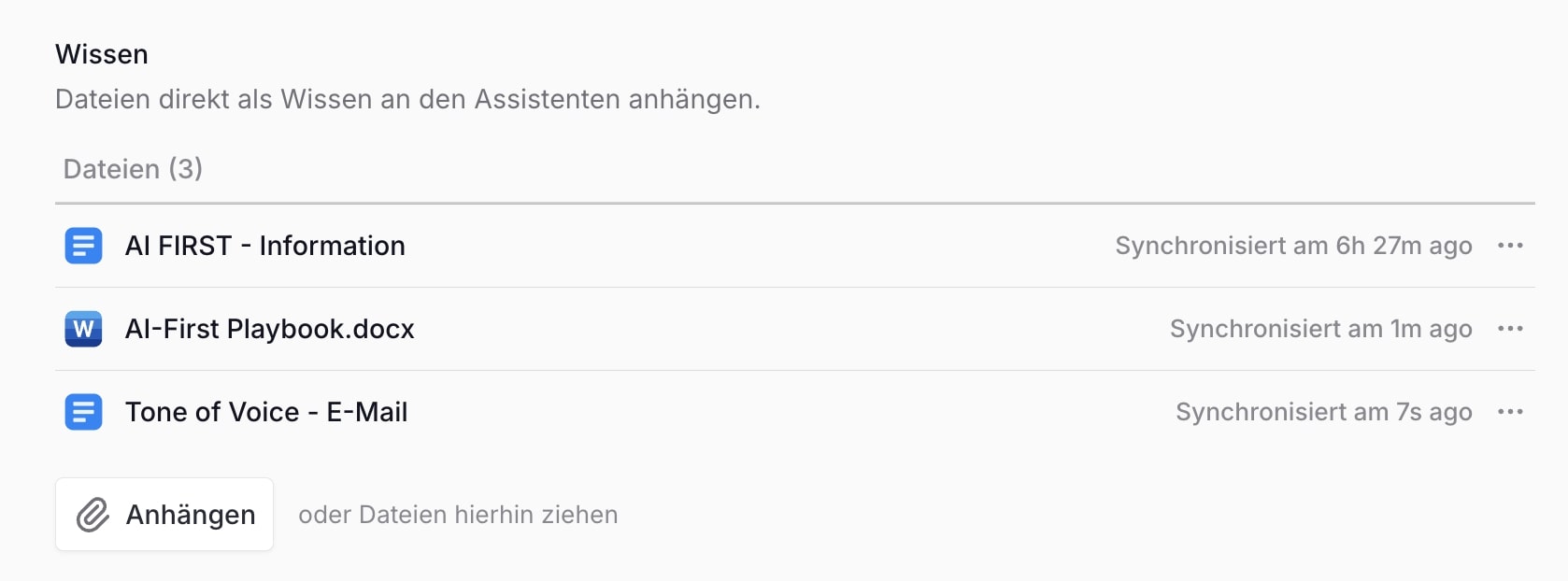This screenshot has height=581, width=1568.
Task: Expand the ellipsis menu for Tone of Voice - E-Mail
Action: coord(1510,412)
